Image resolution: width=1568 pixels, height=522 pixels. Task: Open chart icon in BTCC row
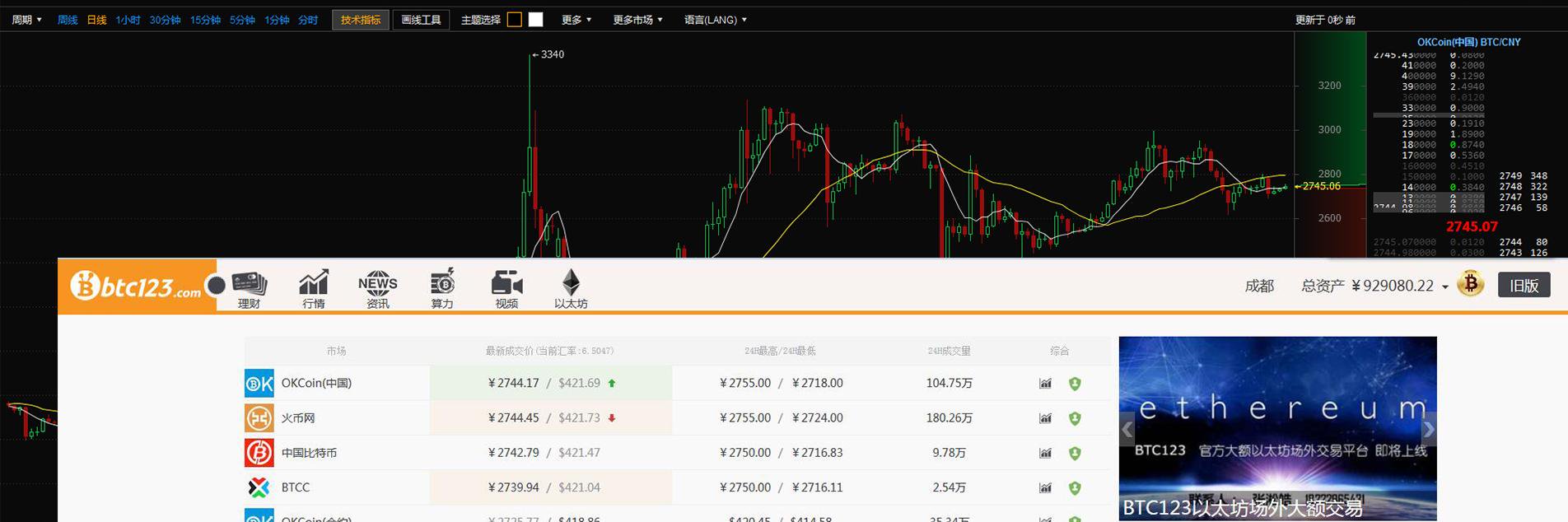(1045, 487)
